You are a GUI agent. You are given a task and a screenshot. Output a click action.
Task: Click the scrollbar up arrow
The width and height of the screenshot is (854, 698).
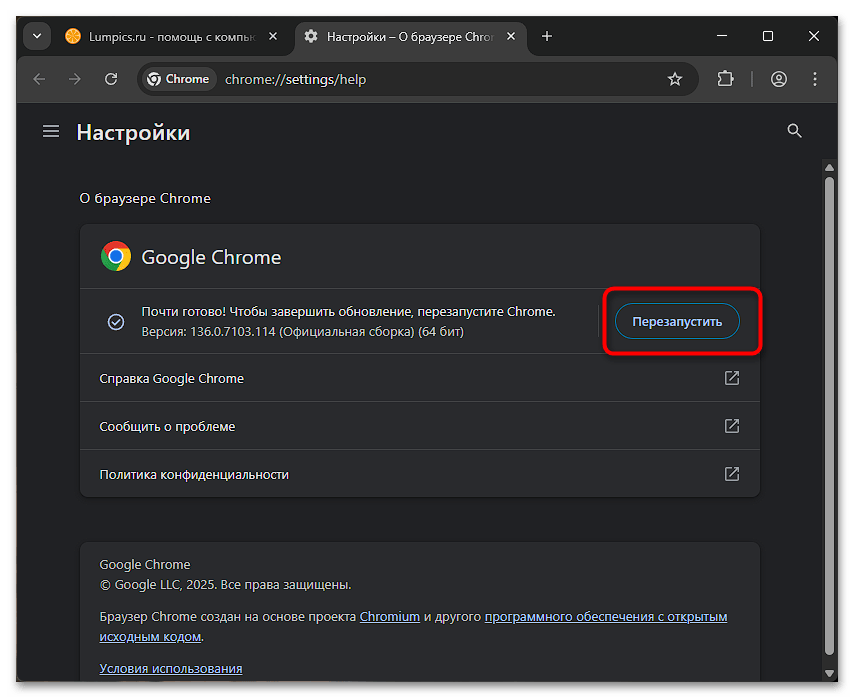(x=829, y=168)
